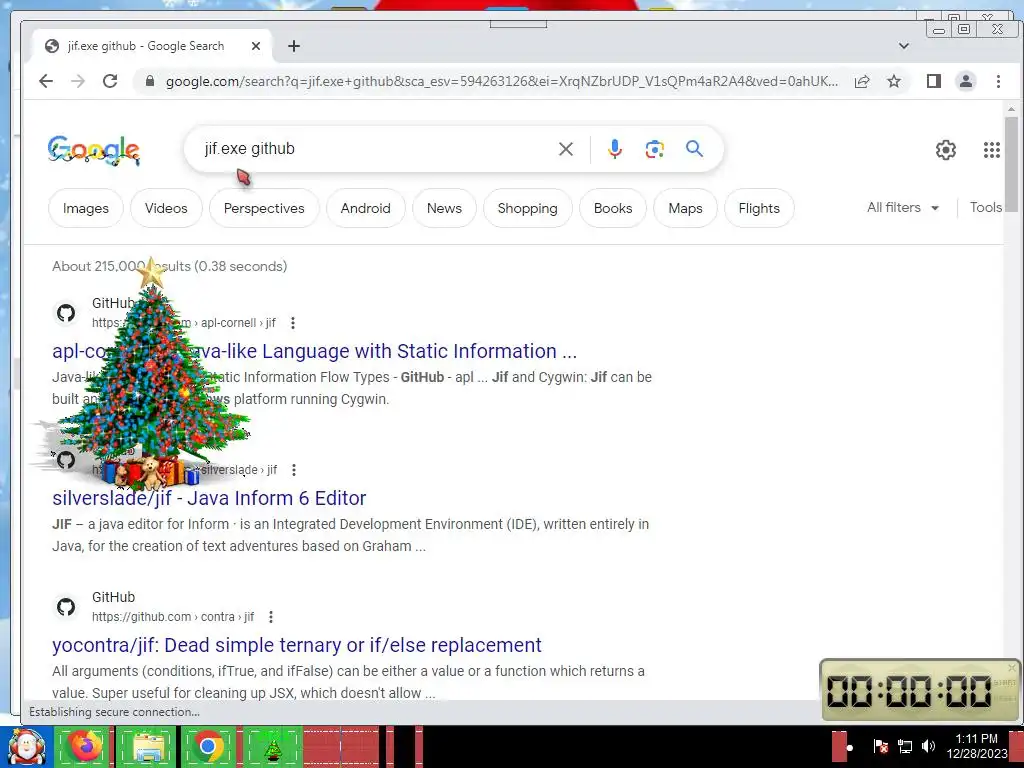Open File Explorer from the taskbar
1024x768 pixels.
(x=148, y=747)
